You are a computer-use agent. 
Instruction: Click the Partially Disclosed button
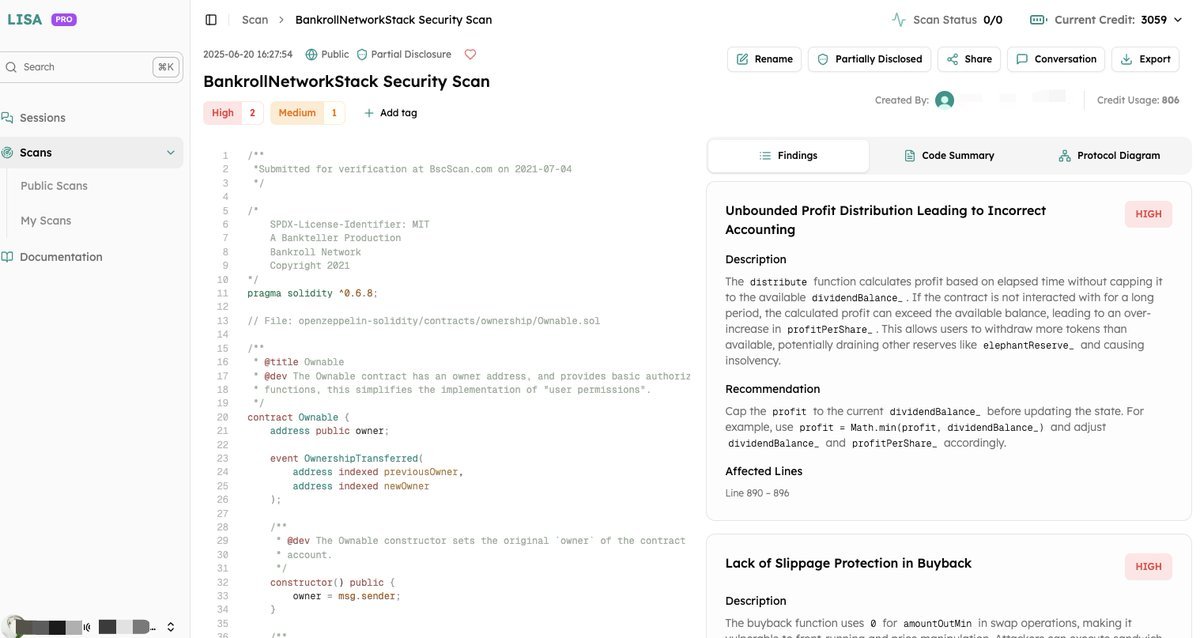click(870, 59)
